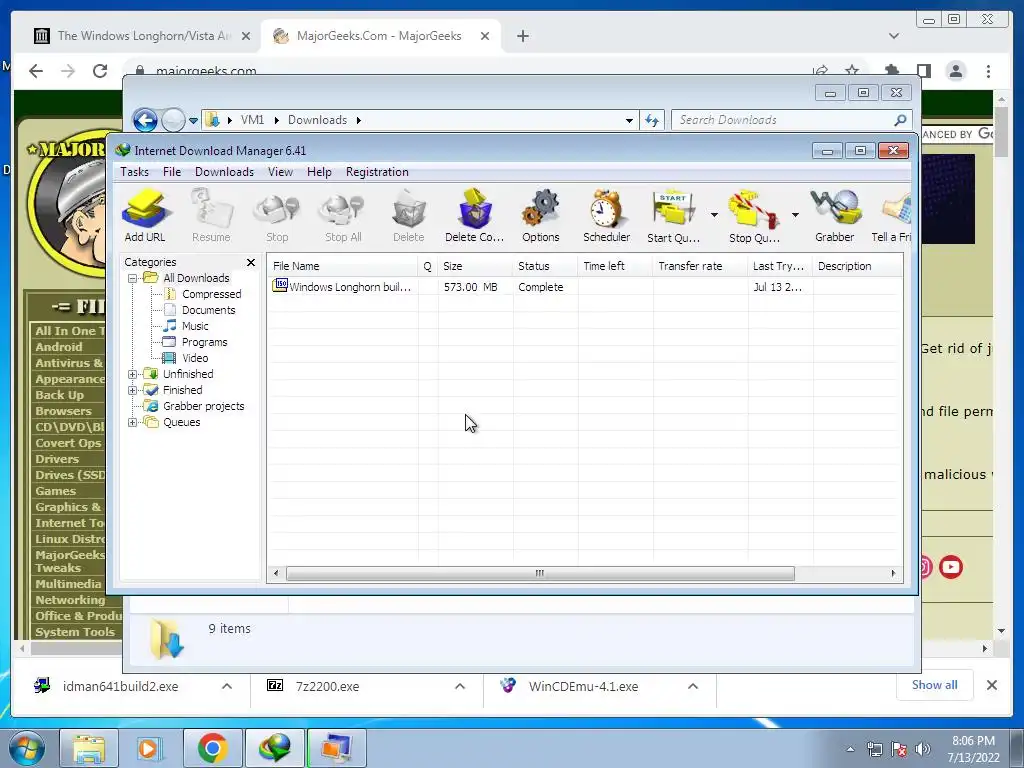Open idman641build2.exe download chevron menu

pos(227,686)
